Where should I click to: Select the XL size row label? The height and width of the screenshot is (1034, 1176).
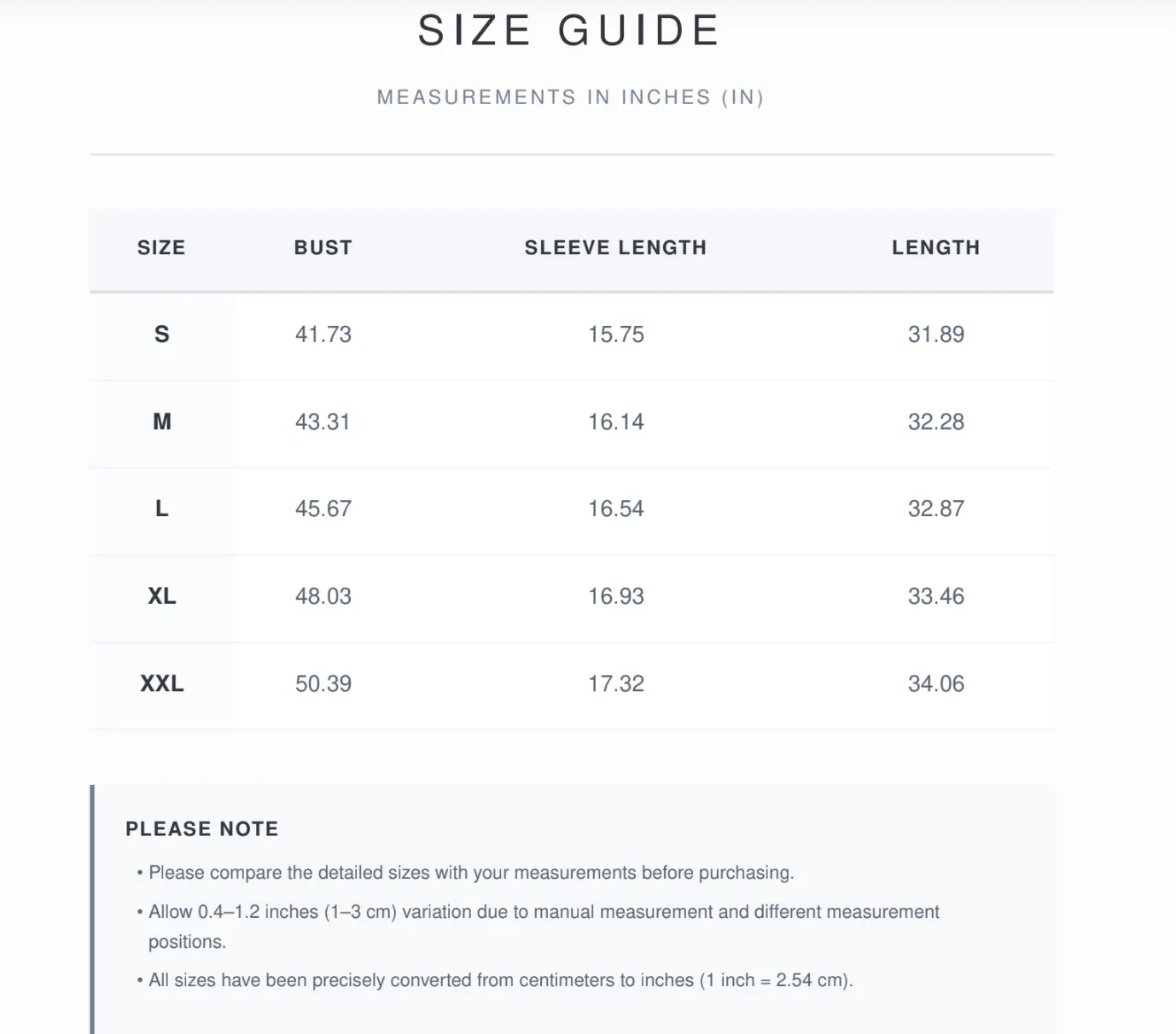[161, 595]
